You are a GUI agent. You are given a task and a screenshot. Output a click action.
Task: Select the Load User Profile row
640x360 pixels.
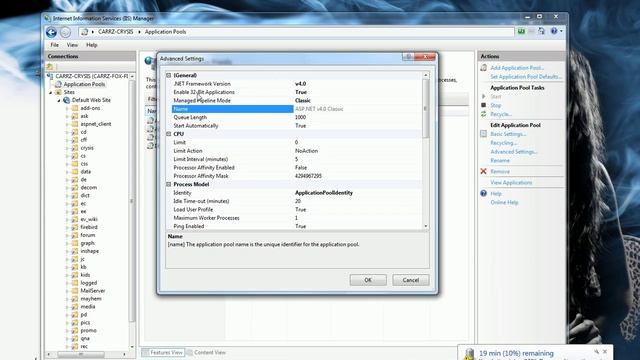(x=297, y=209)
